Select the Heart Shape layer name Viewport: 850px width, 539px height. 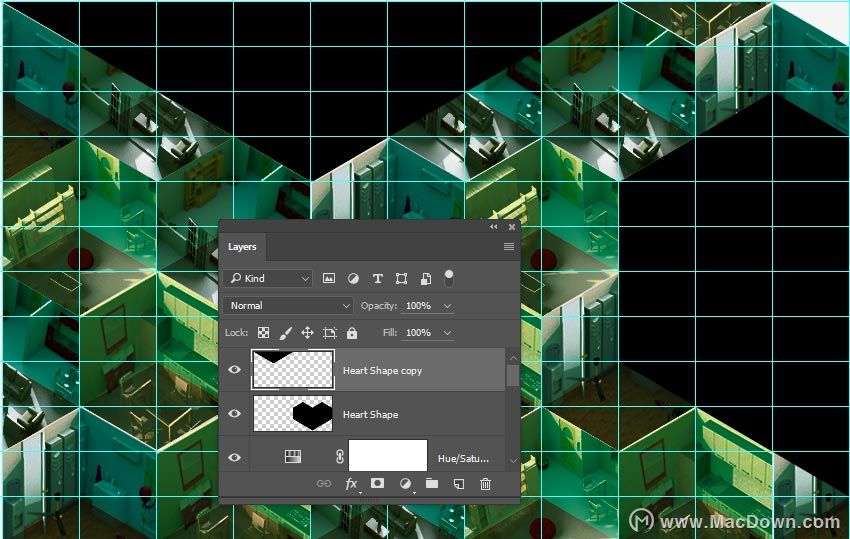pyautogui.click(x=370, y=414)
